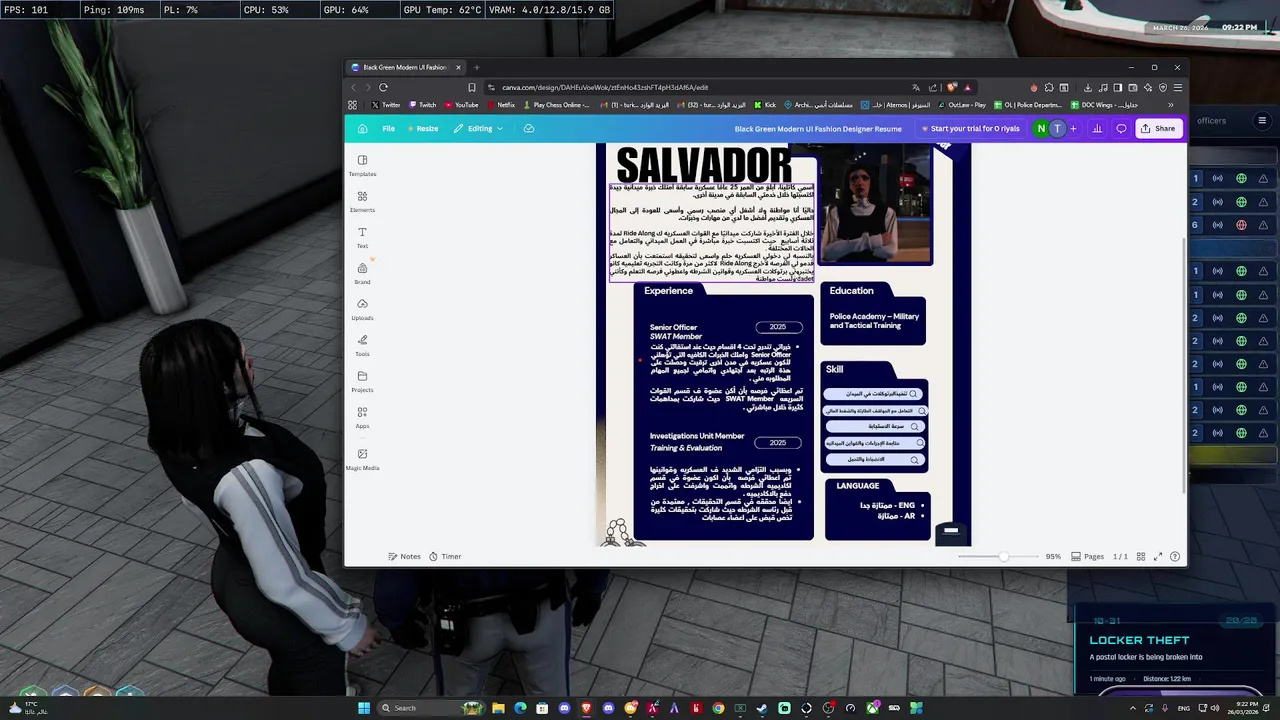Open the File menu in Canva
This screenshot has height=720, width=1280.
coord(388,128)
